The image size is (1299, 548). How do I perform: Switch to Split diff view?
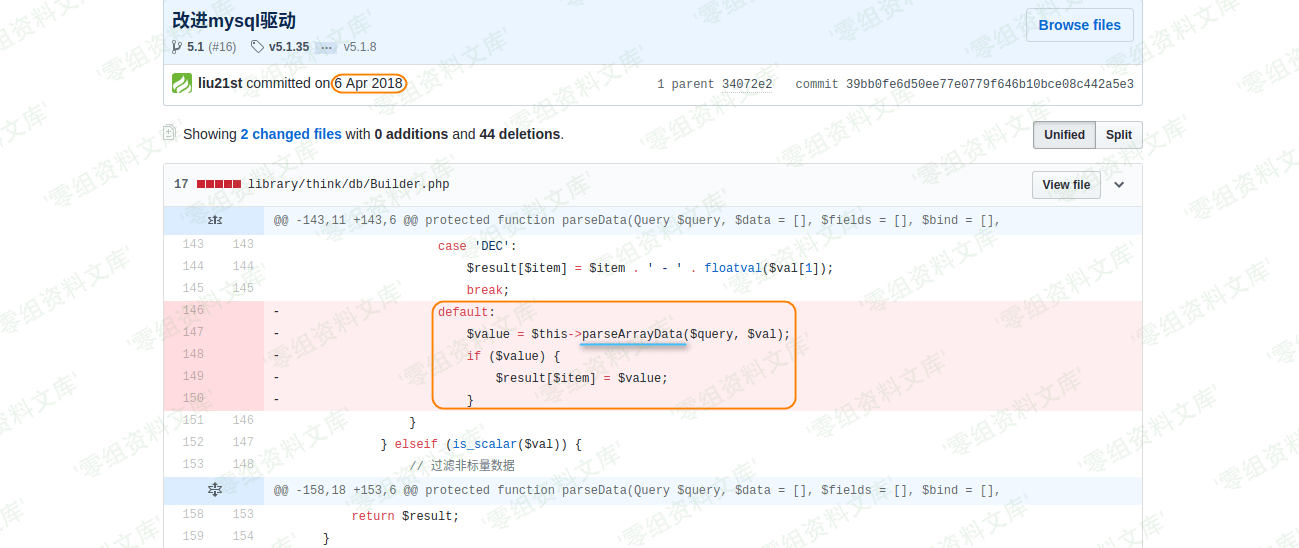pos(1118,135)
